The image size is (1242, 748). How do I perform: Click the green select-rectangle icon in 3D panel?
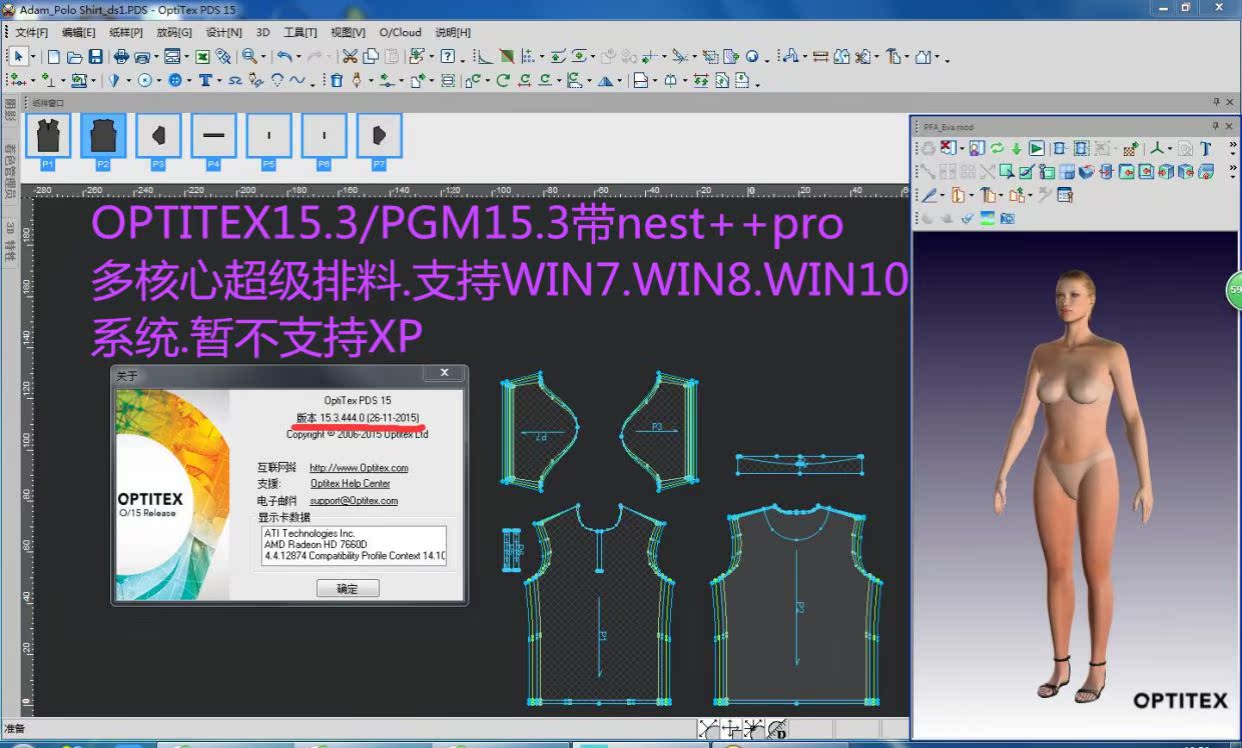1007,172
